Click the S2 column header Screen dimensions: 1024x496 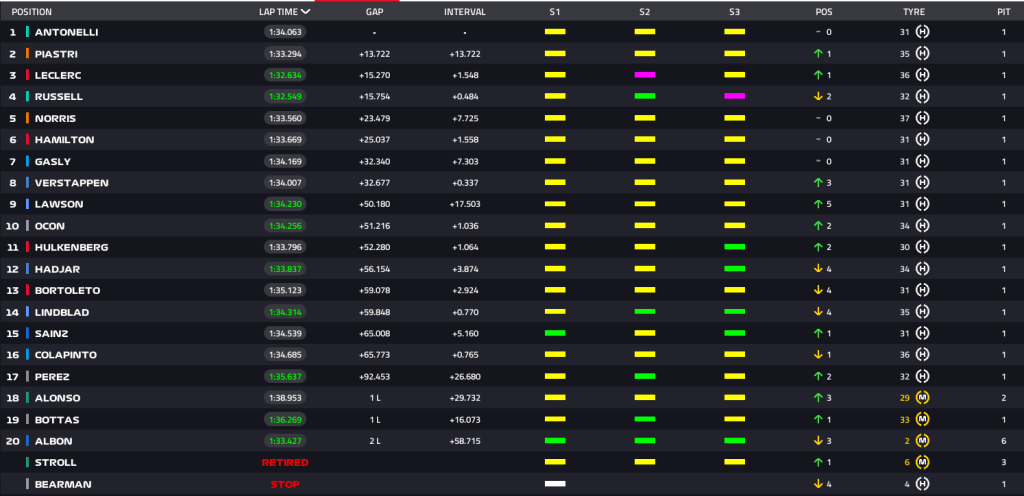pos(645,12)
